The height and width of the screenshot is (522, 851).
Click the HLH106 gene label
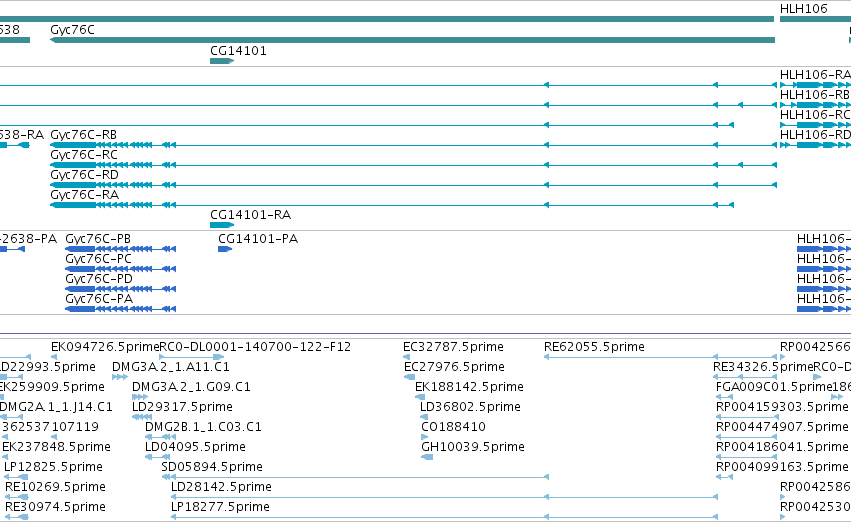pyautogui.click(x=803, y=9)
